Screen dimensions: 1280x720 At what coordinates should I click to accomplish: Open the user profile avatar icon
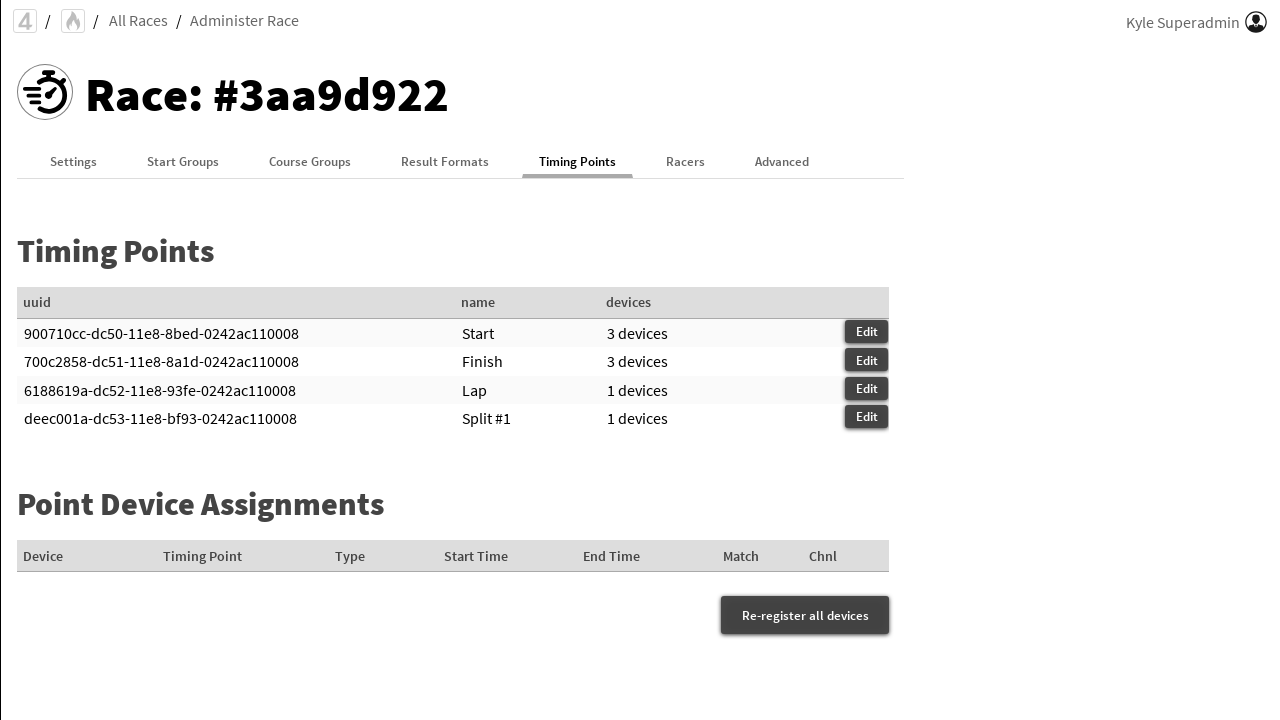point(1256,22)
